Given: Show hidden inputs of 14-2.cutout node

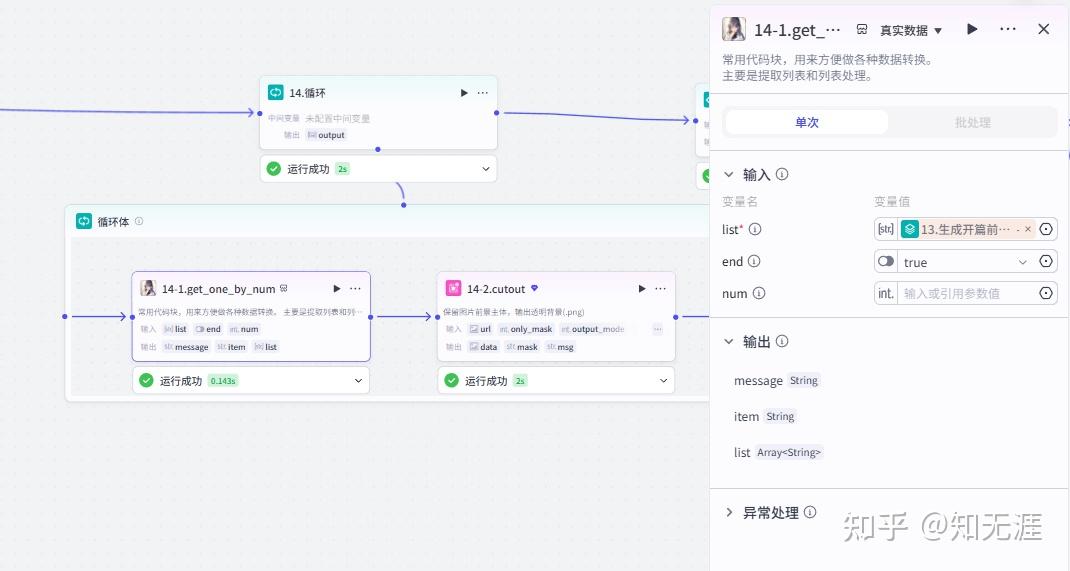Looking at the screenshot, I should (657, 329).
